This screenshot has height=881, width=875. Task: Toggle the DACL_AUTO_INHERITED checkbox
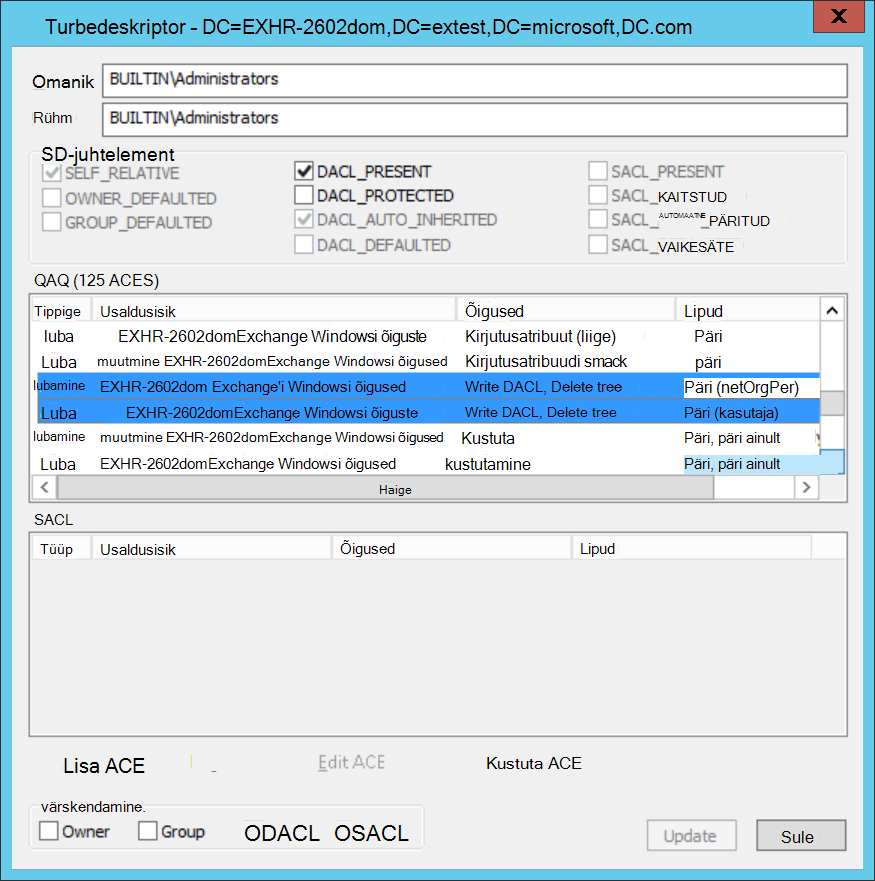coord(304,219)
